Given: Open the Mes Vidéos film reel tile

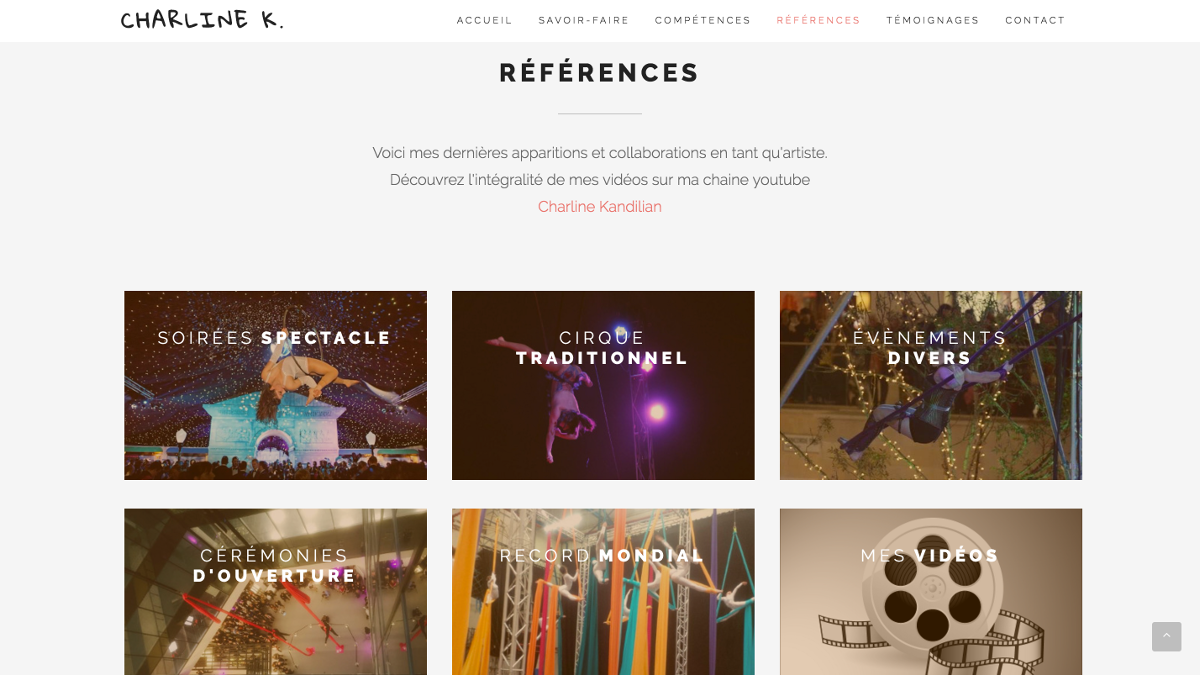Looking at the screenshot, I should point(931,592).
